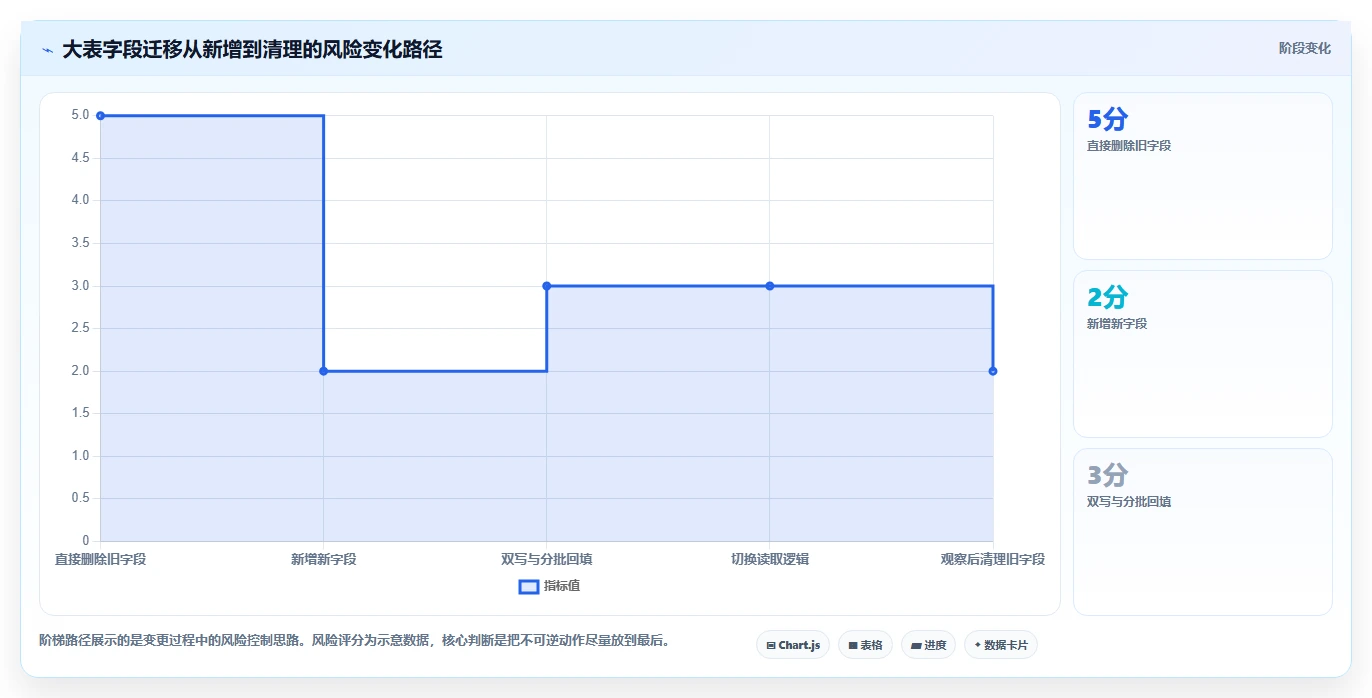
Task: Click the 数据卡片 tag pill
Action: 1001,645
